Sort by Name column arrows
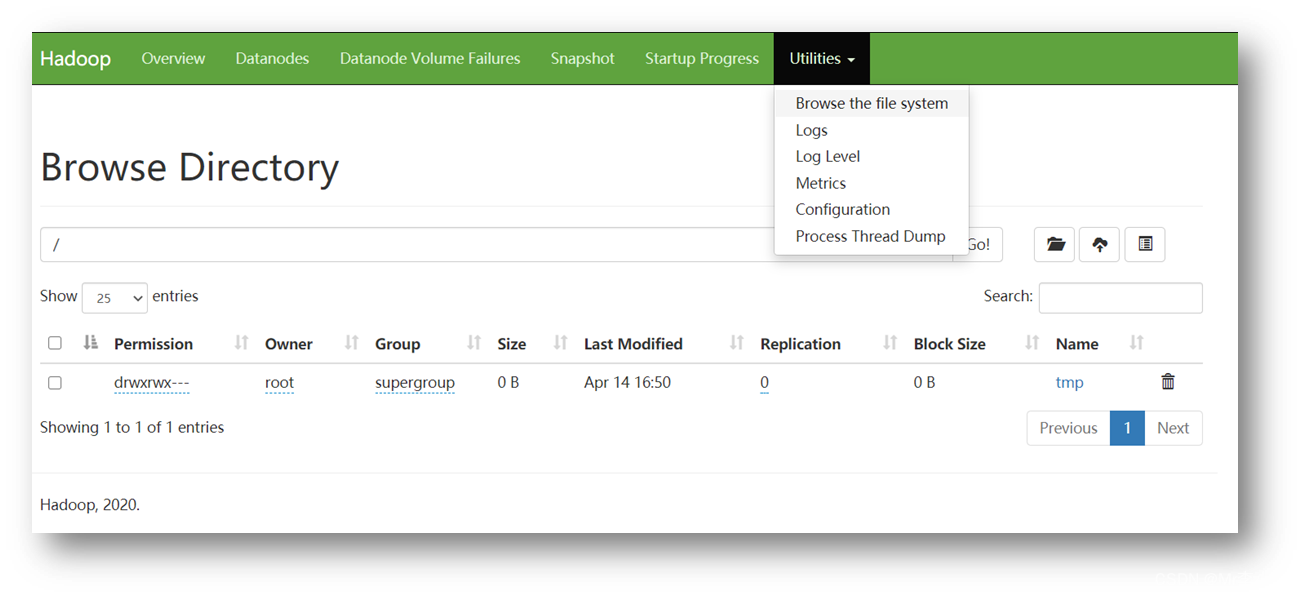This screenshot has width=1303, height=598. [x=1136, y=343]
